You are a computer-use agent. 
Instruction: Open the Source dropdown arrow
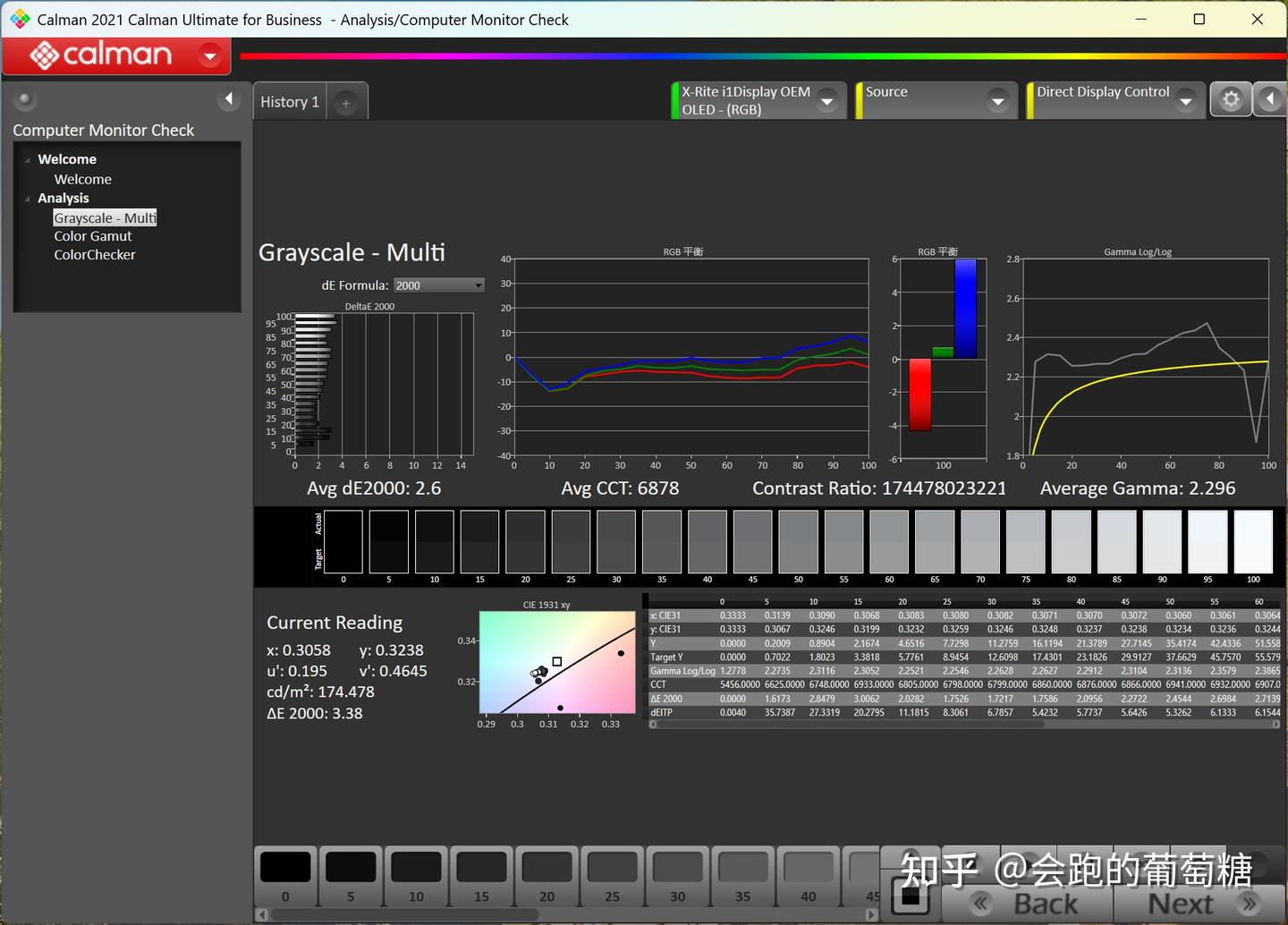998,101
